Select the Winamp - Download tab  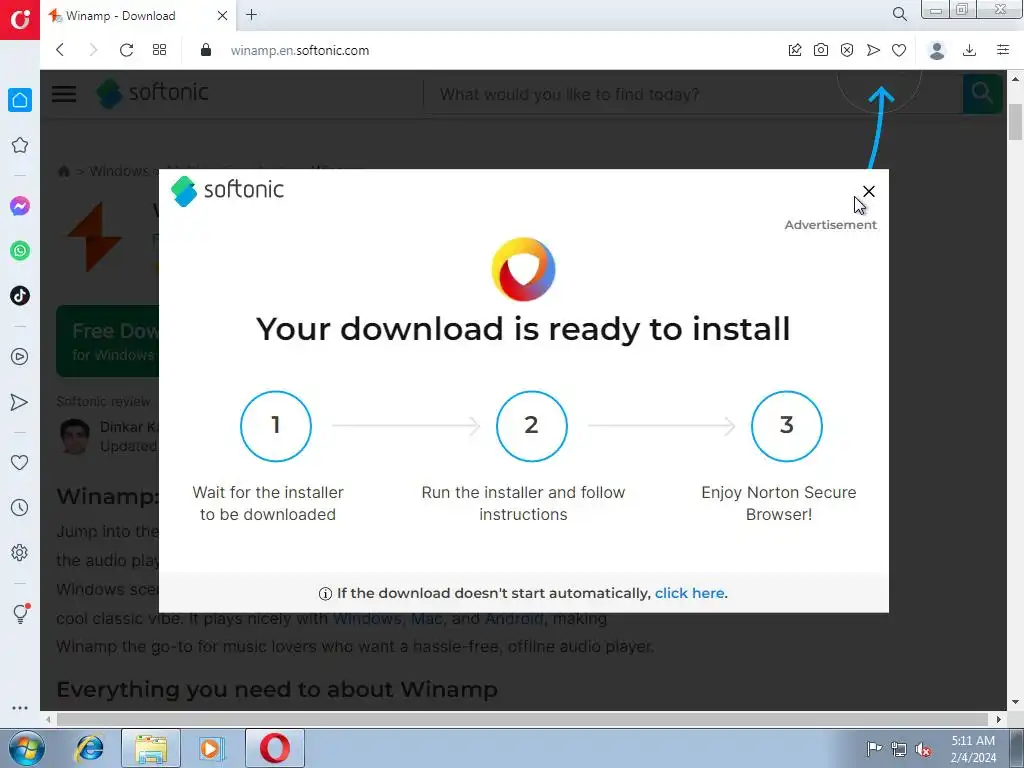pos(138,16)
